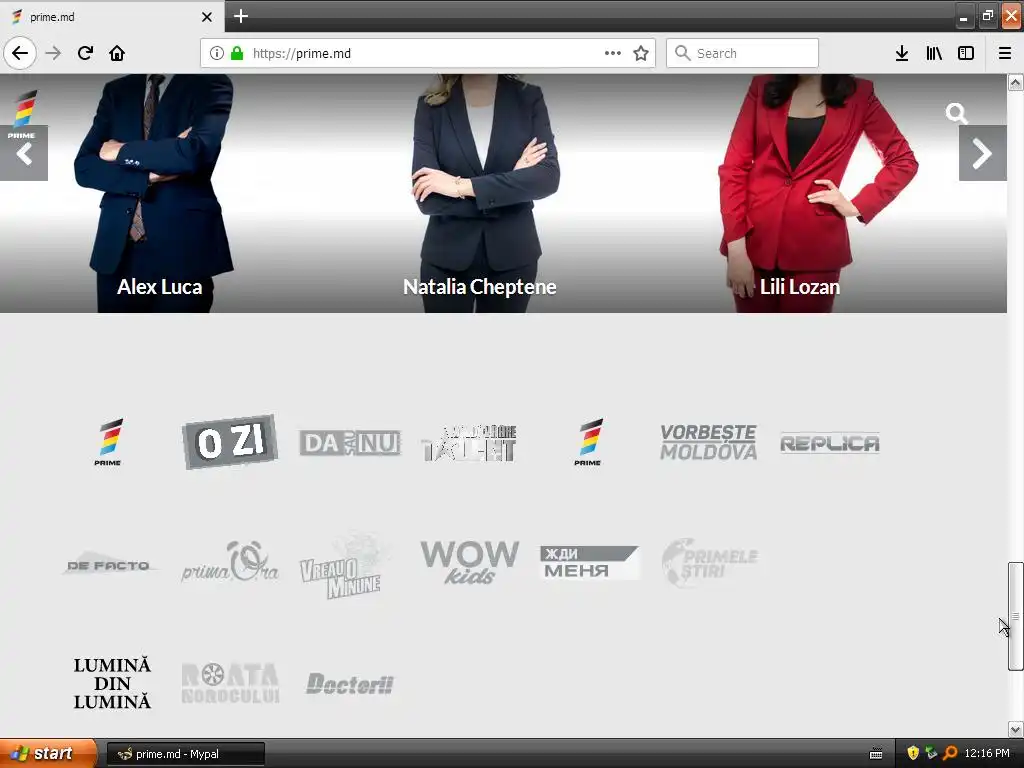Open the Talent show logo
This screenshot has width=1024, height=768.
(470, 443)
